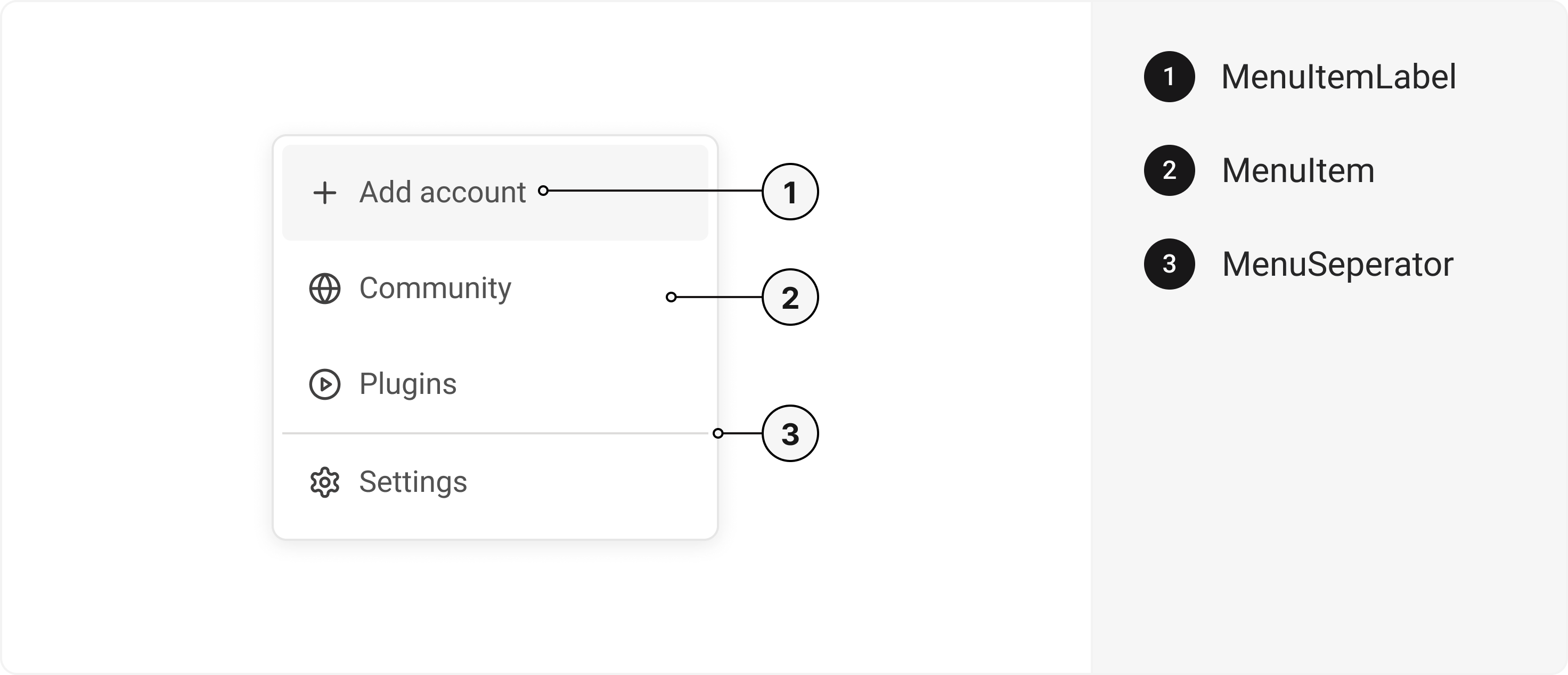Click the play circle icon beside Plugins
This screenshot has width=1568, height=675.
[324, 384]
